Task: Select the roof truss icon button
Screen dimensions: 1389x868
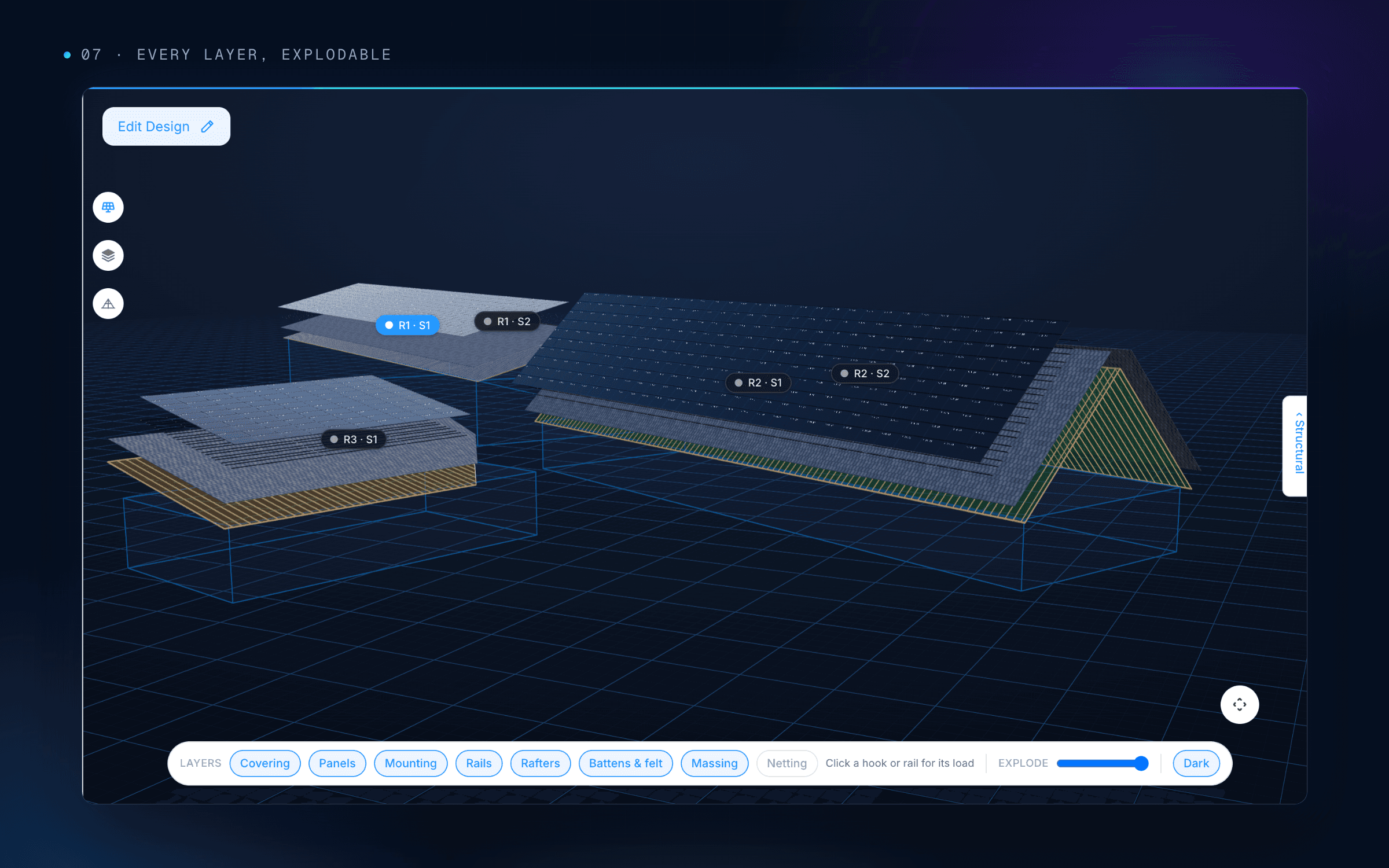Action: 108,304
